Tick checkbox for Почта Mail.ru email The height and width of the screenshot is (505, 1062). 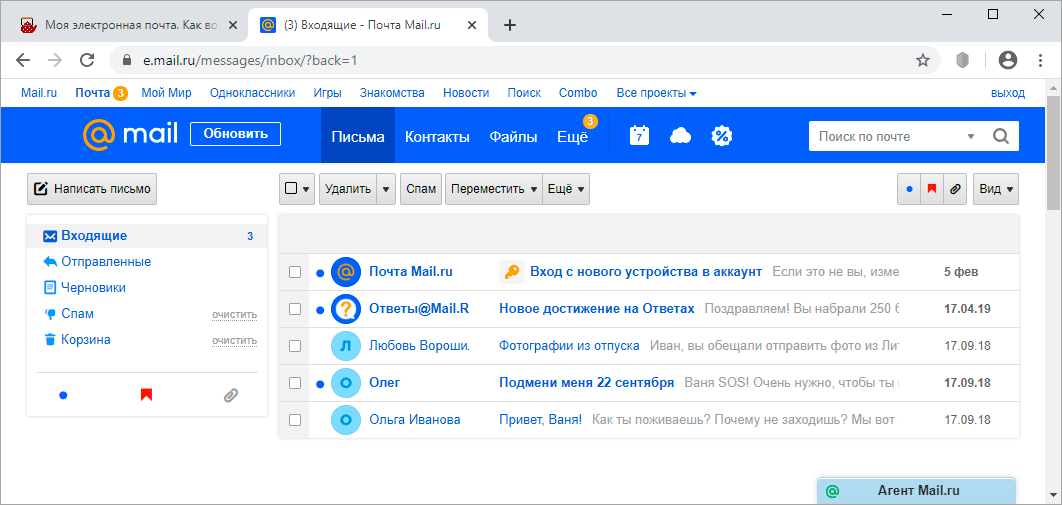295,272
